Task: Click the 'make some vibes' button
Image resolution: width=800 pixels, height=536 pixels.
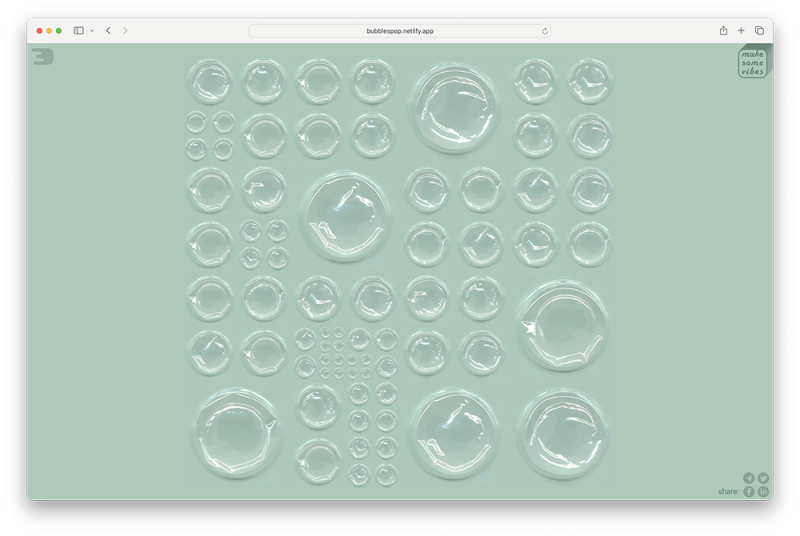Action: point(753,63)
